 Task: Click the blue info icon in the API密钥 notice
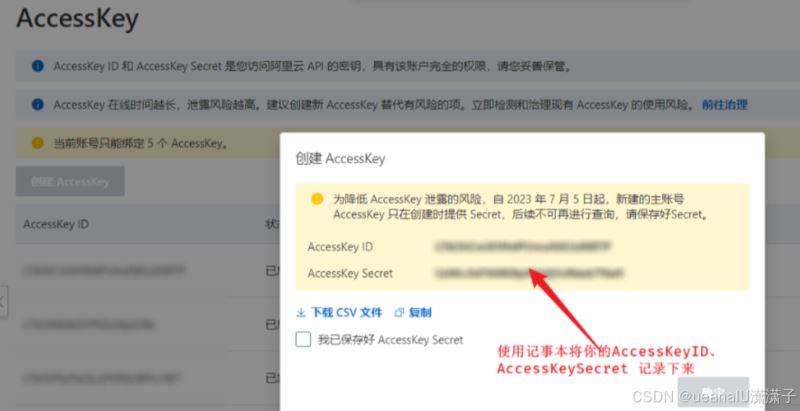[x=38, y=66]
